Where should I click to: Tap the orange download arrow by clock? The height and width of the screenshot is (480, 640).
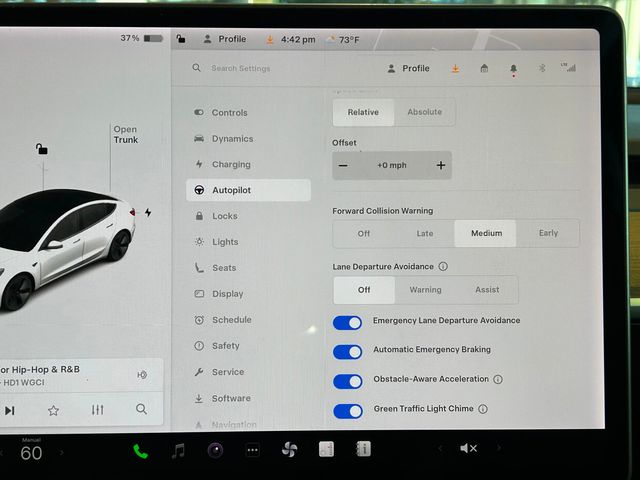point(269,40)
